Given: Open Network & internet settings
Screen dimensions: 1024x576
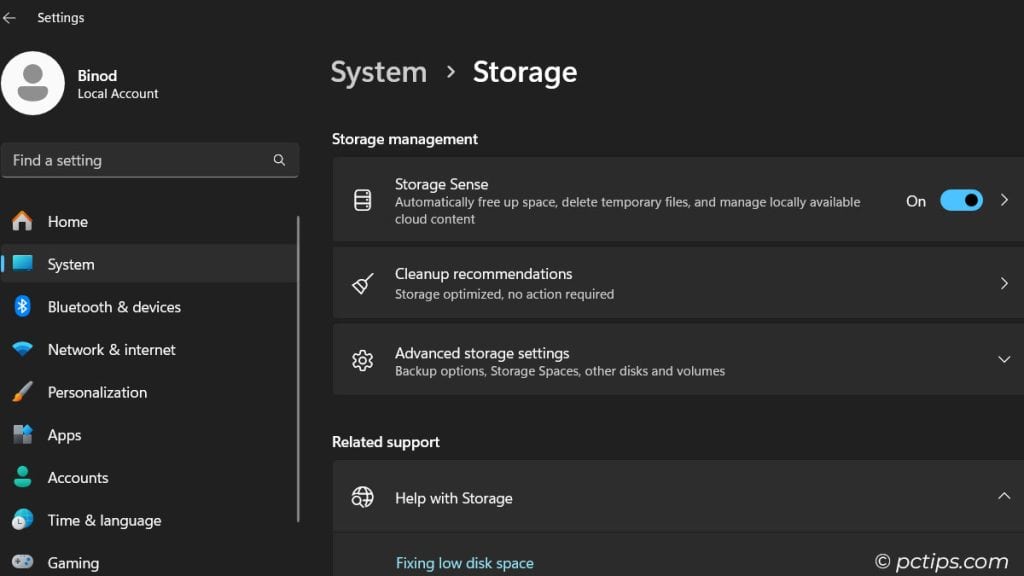Looking at the screenshot, I should pos(150,349).
